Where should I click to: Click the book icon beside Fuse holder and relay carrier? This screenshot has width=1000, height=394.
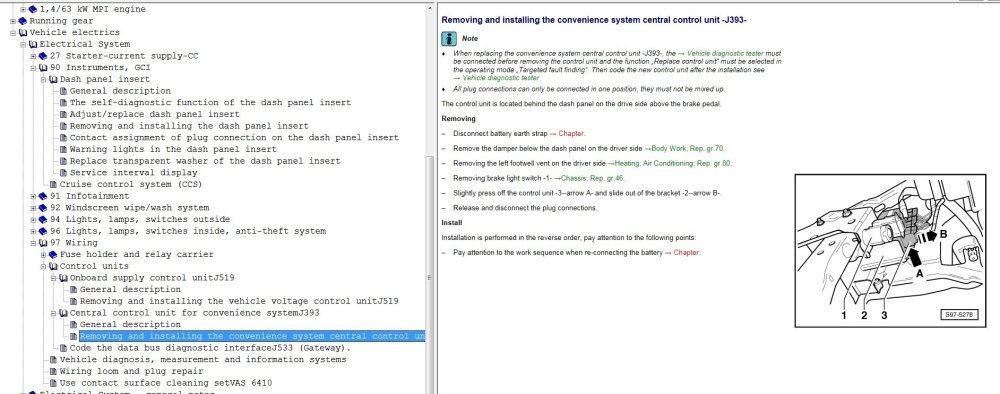click(x=54, y=254)
